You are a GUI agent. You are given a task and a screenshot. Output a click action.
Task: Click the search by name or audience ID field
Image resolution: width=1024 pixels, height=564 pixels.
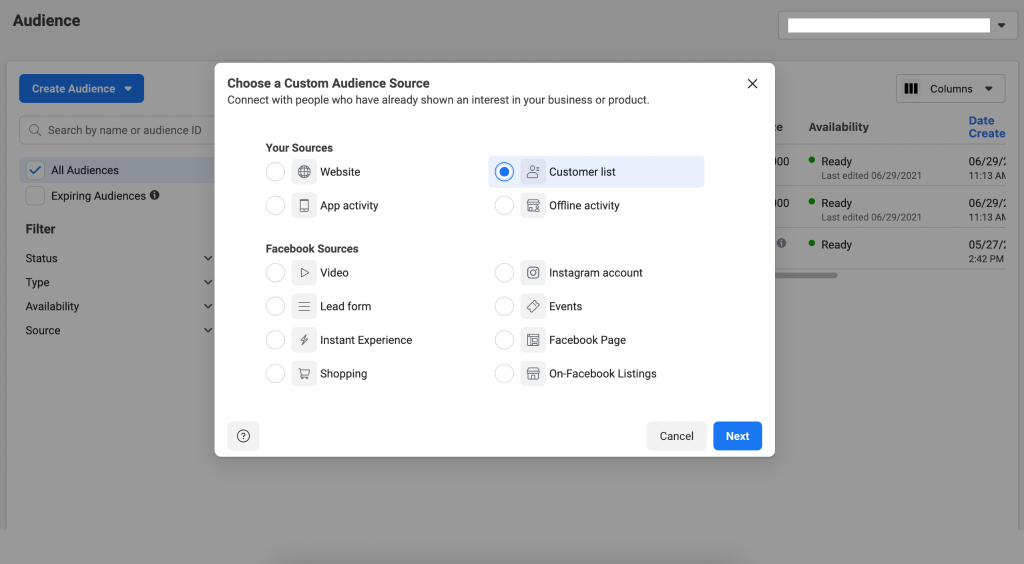click(118, 131)
